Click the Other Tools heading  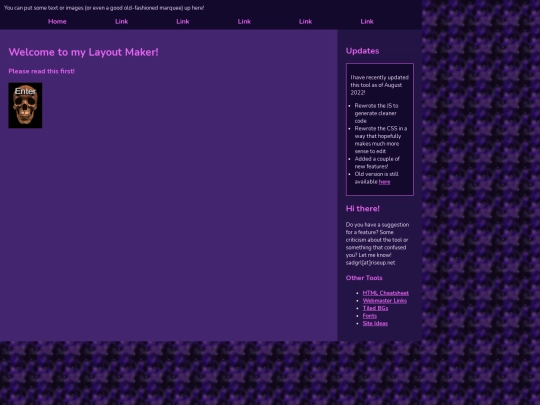364,278
